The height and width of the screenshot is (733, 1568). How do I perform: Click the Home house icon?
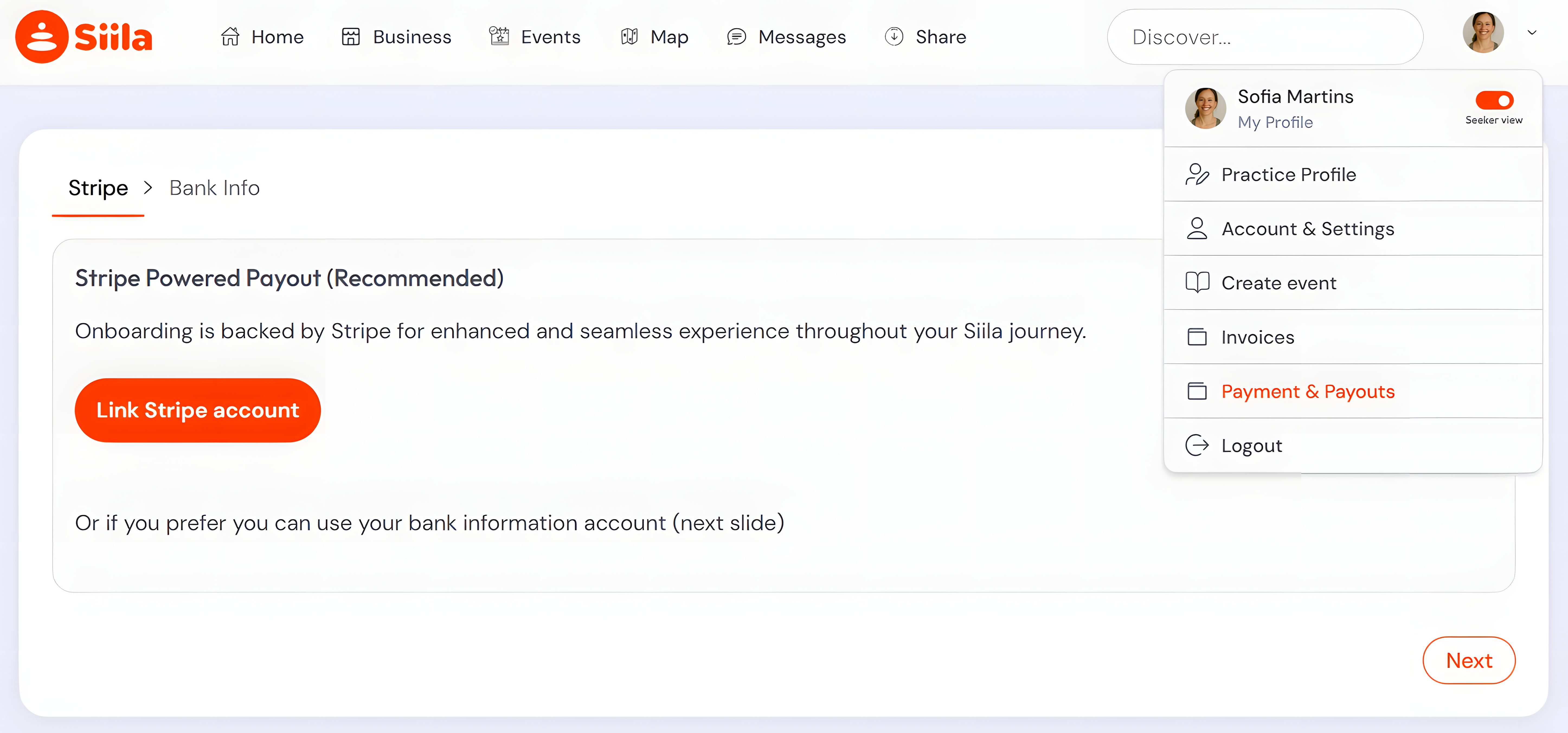(x=230, y=37)
